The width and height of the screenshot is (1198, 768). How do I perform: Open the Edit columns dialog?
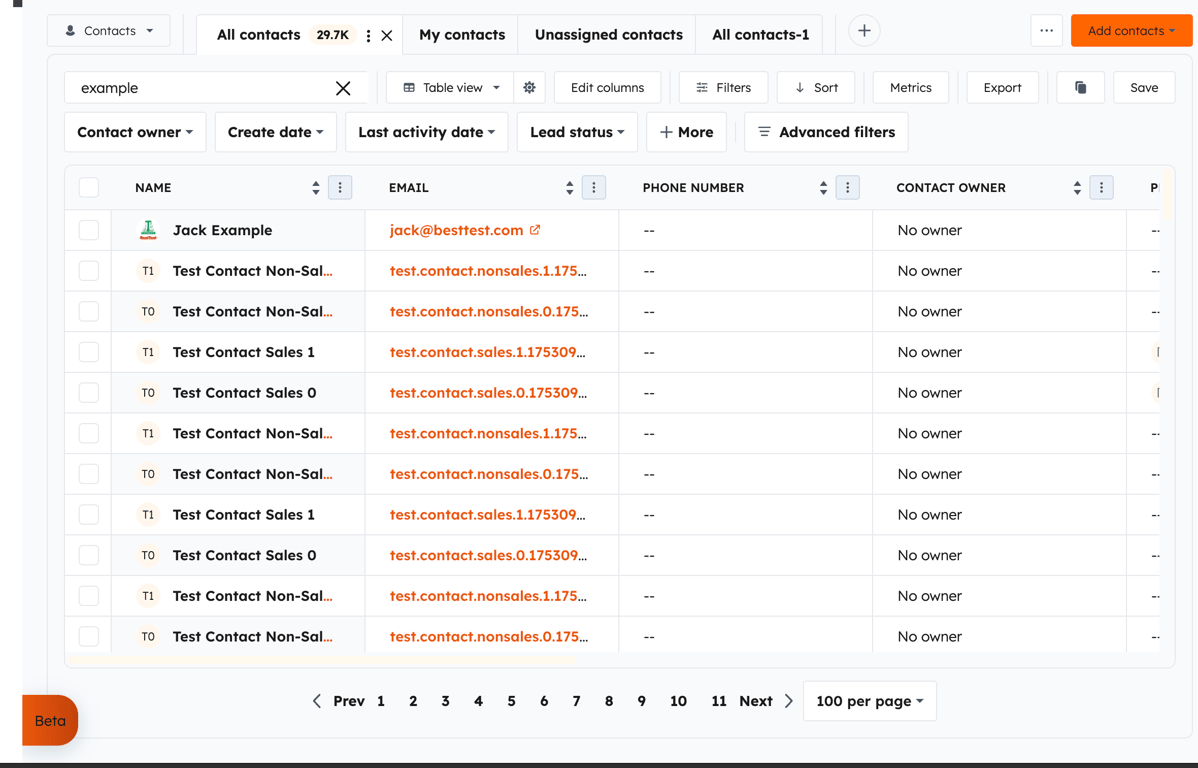point(607,87)
